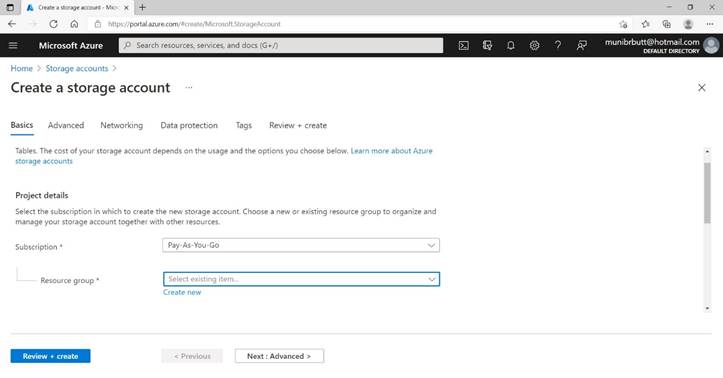Click the munibrbutt@hotmail.com account name
The width and height of the screenshot is (723, 378).
pyautogui.click(x=652, y=42)
